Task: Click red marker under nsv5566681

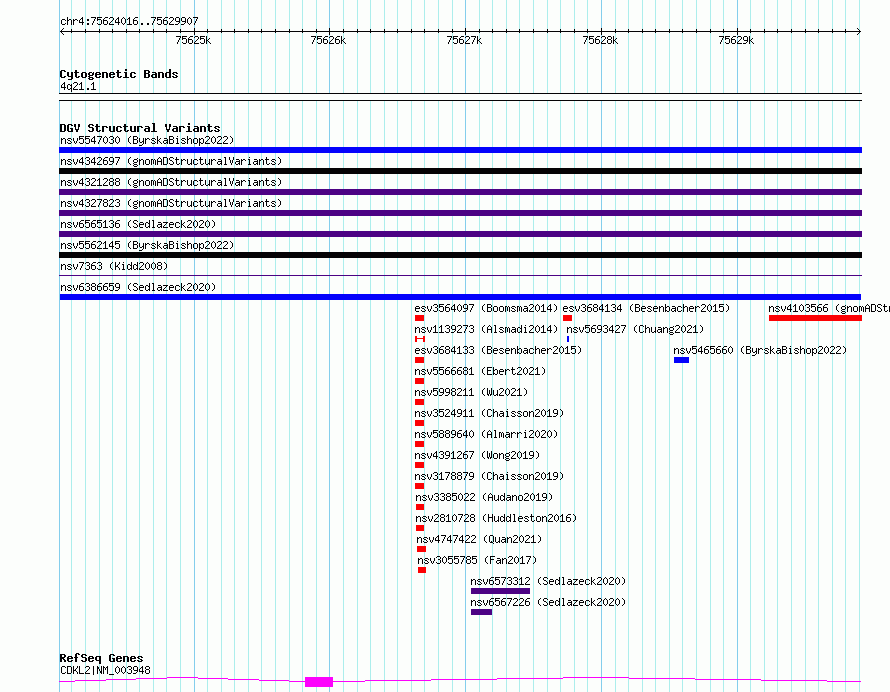Action: [419, 381]
